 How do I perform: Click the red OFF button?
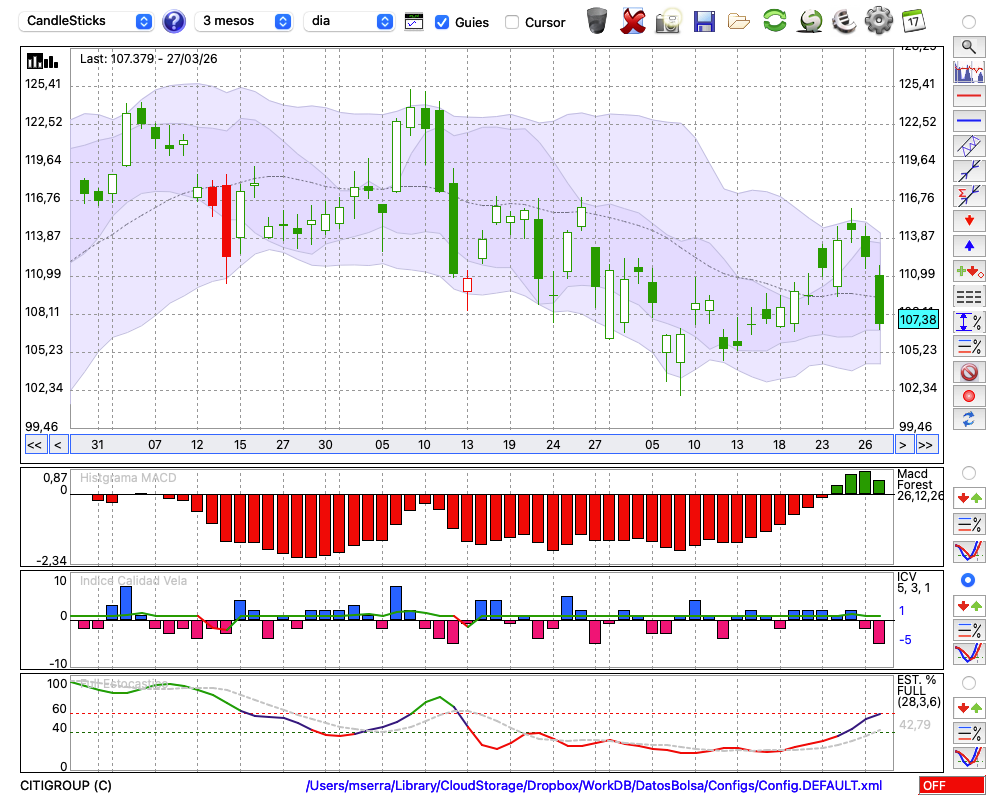click(951, 786)
